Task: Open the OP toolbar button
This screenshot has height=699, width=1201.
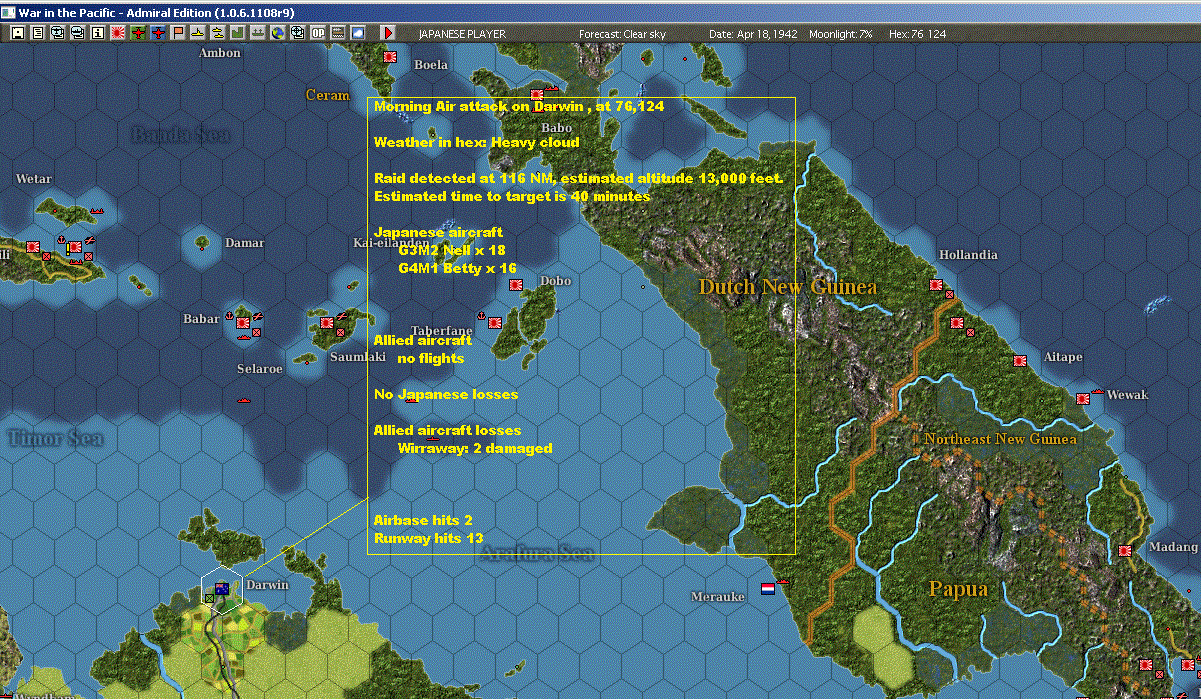Action: [x=318, y=33]
